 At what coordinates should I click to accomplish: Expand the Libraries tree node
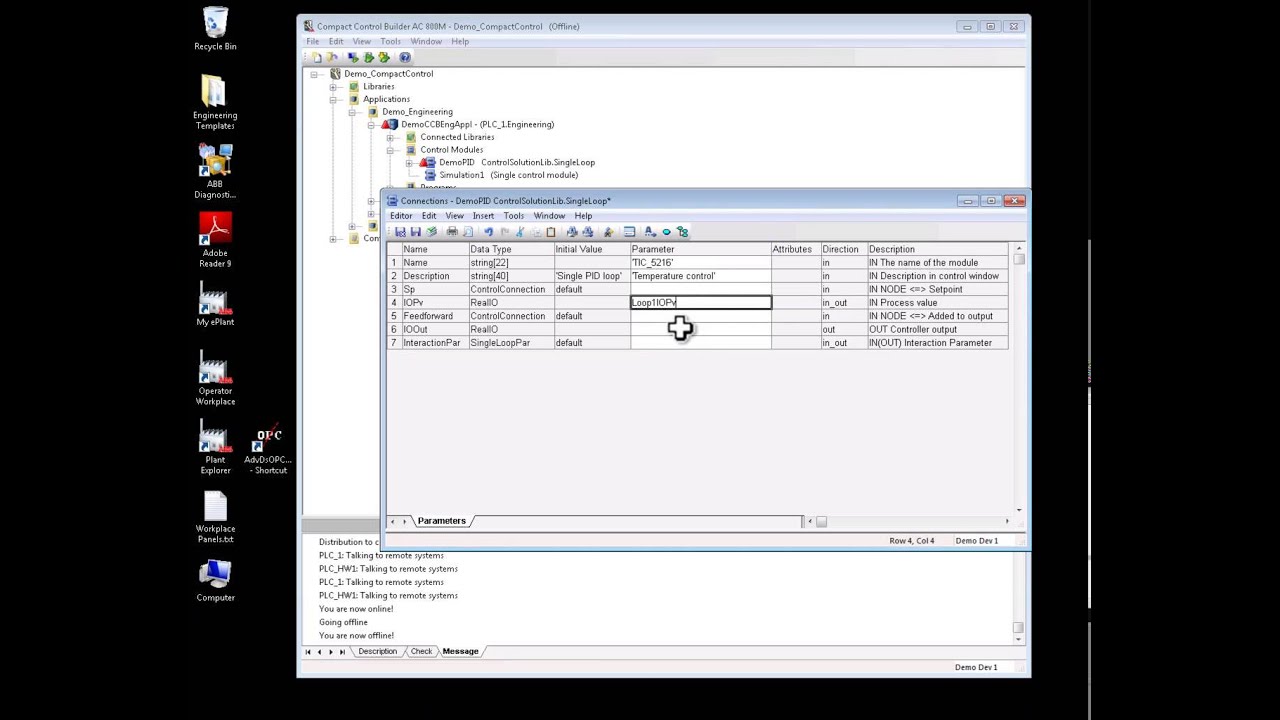333,87
